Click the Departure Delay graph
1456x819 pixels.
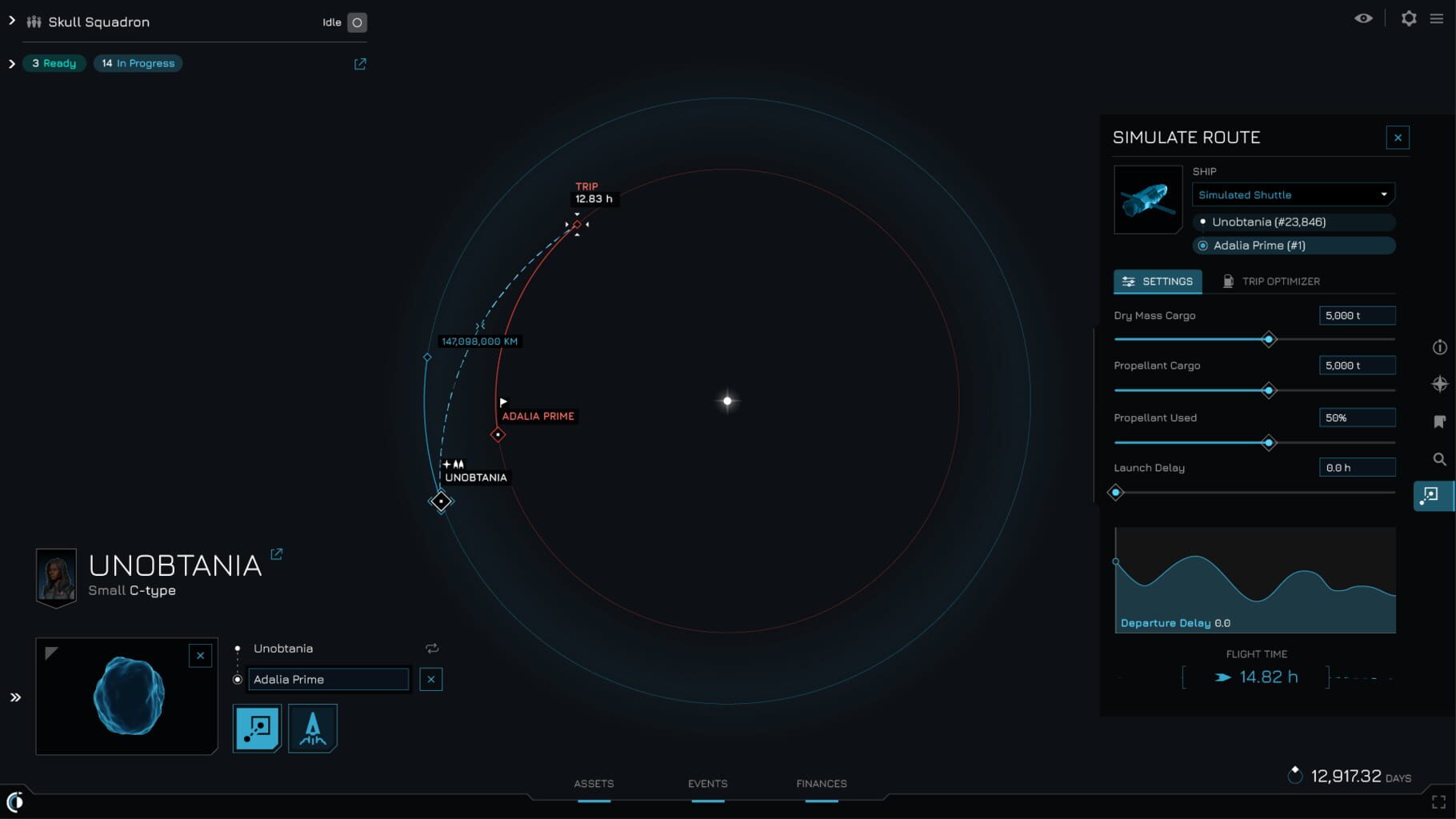1255,580
